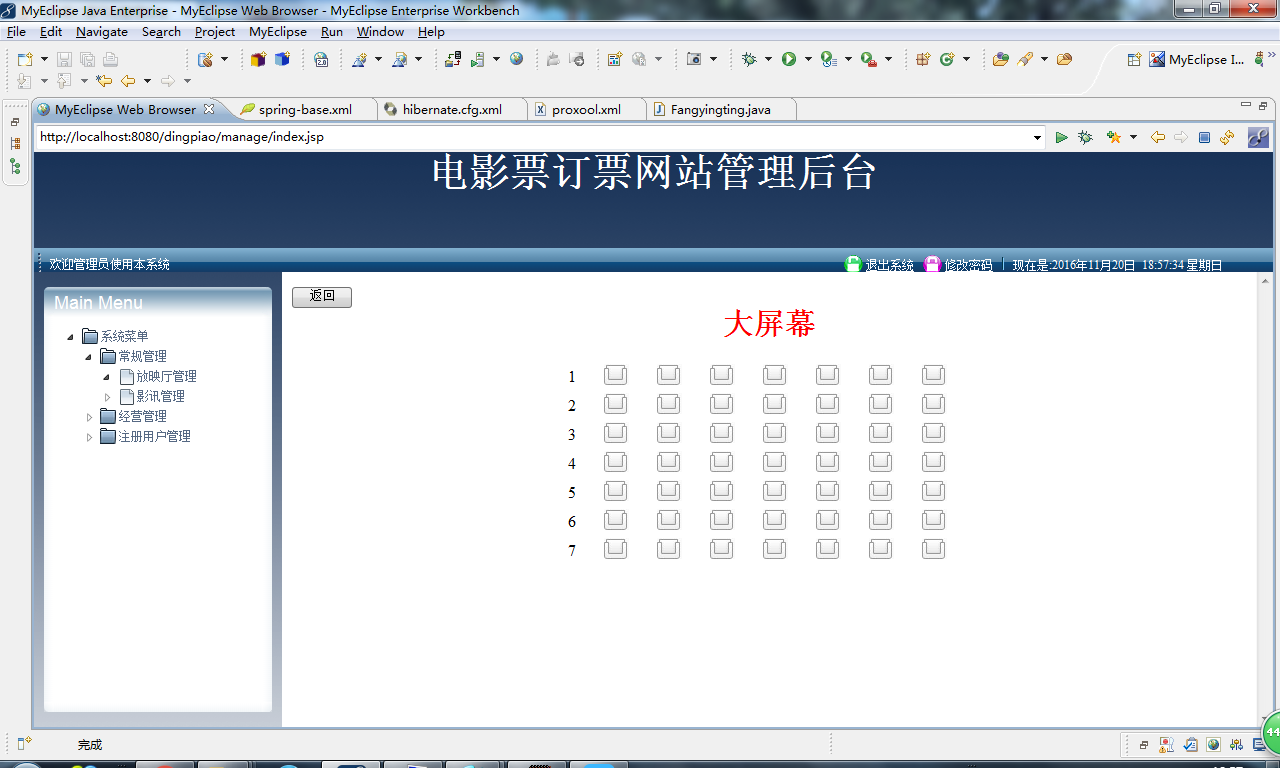Screen dimensions: 1280x768
Task: Open the Navigate menu
Action: click(x=102, y=32)
